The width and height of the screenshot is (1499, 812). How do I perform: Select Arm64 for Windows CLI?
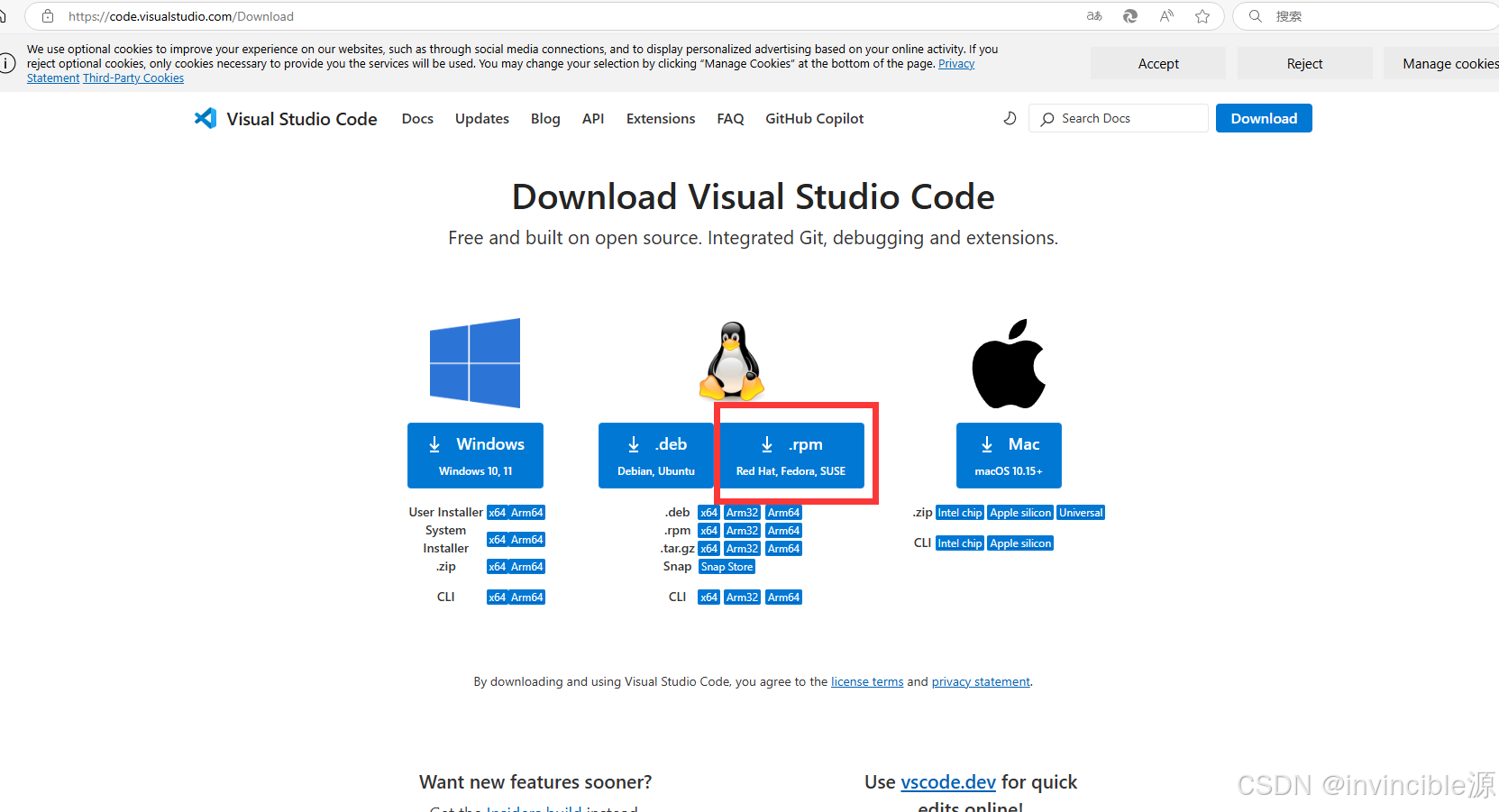[527, 598]
